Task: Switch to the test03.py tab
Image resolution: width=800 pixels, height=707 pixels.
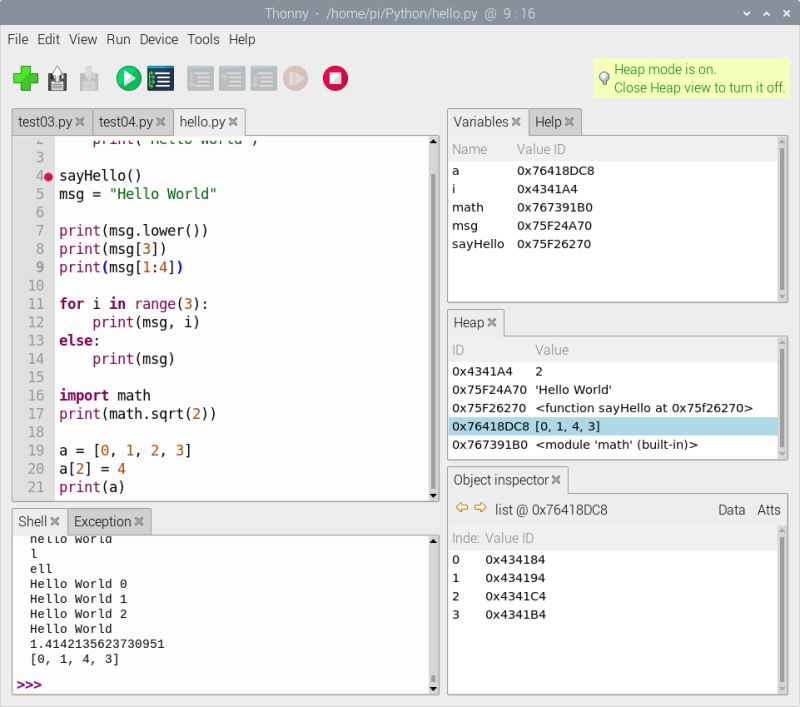Action: coord(43,121)
